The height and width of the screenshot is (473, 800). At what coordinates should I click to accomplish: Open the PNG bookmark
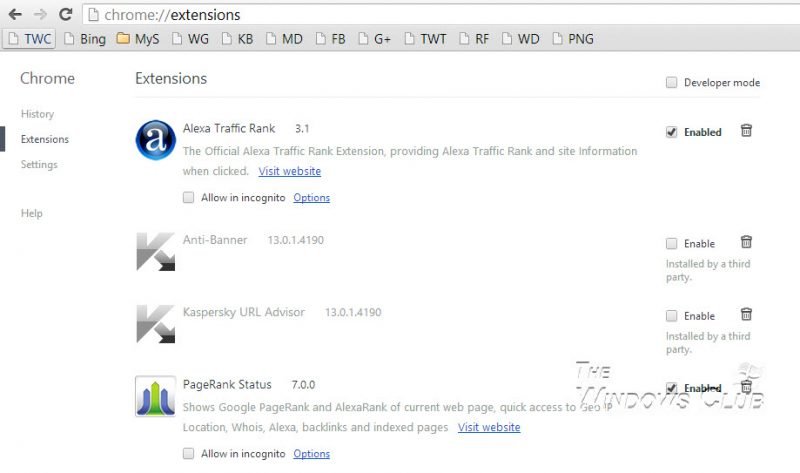coord(573,39)
